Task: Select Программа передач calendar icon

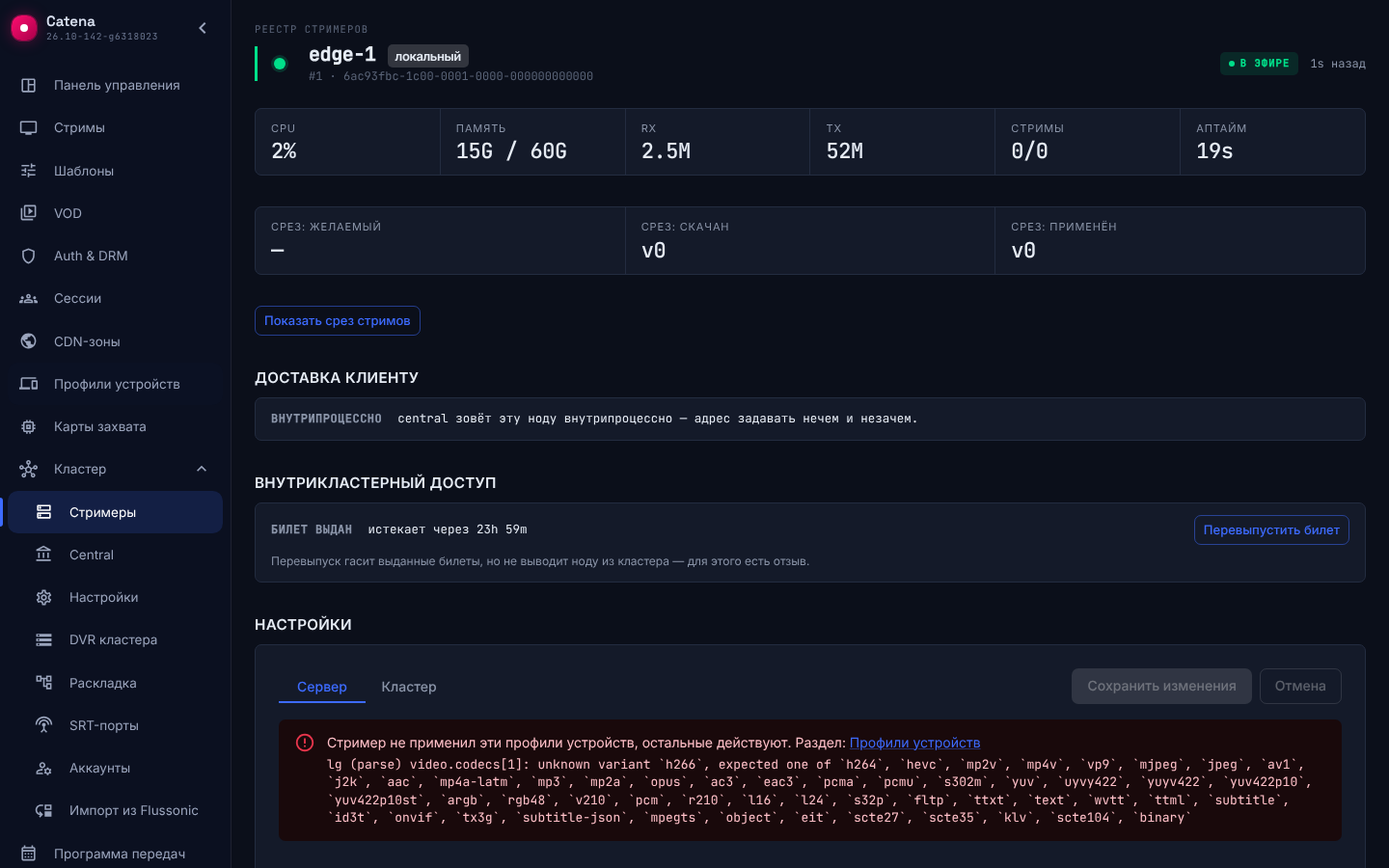Action: click(29, 854)
